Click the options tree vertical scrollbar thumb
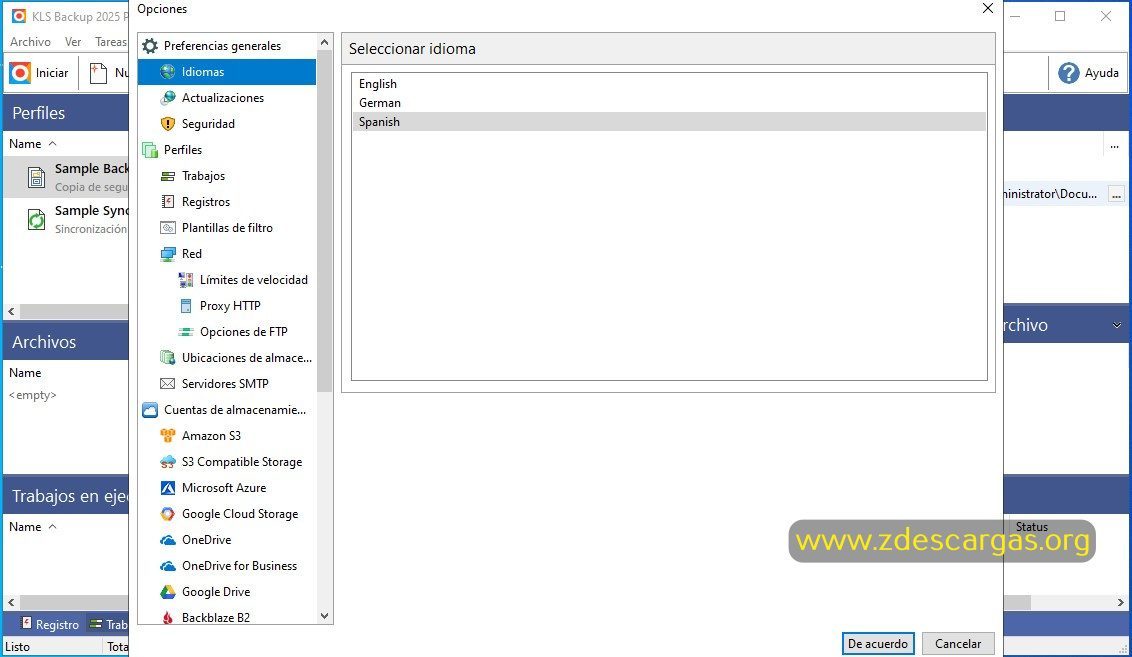The image size is (1132, 657). click(324, 221)
